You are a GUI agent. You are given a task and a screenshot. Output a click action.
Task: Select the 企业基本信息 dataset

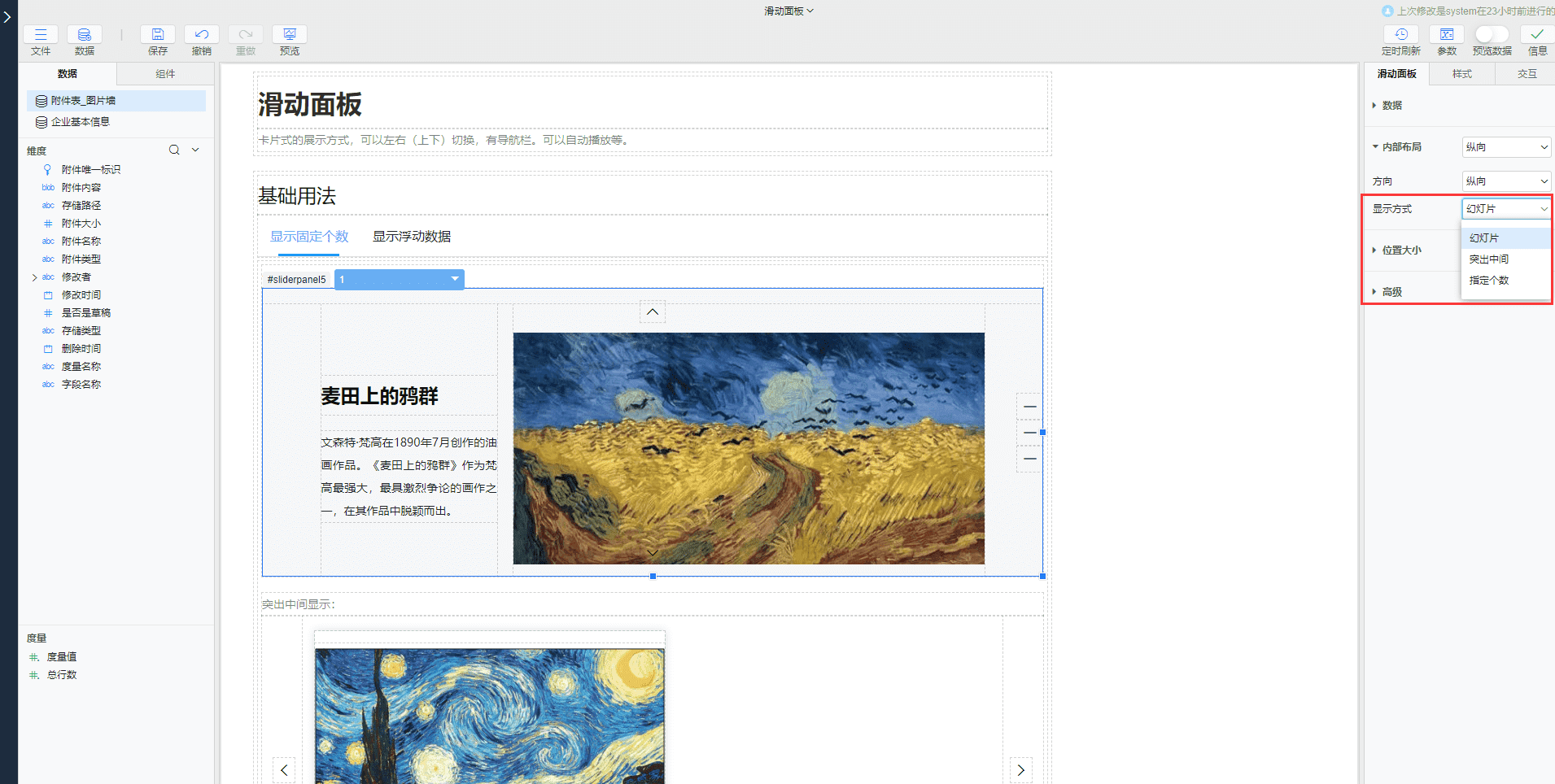click(x=80, y=122)
